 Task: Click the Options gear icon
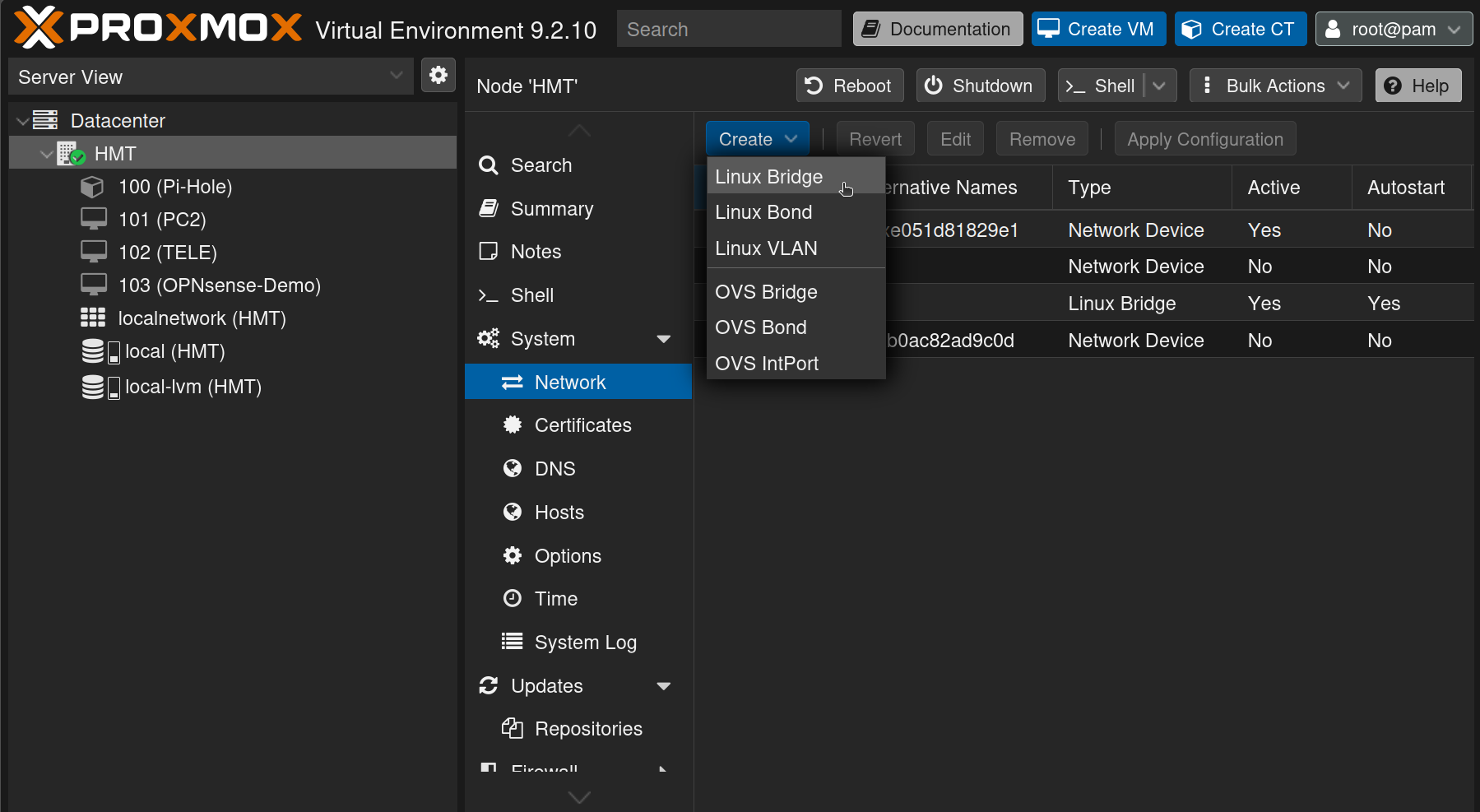(x=513, y=555)
